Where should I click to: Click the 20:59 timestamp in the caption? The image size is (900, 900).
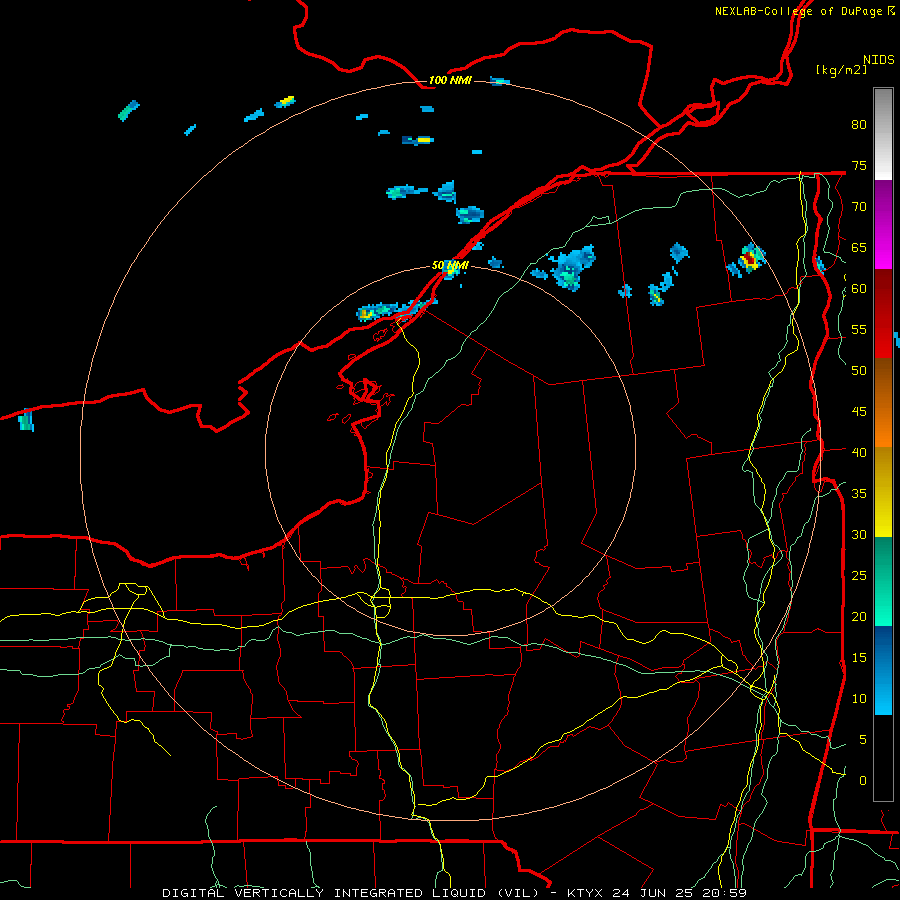point(722,893)
